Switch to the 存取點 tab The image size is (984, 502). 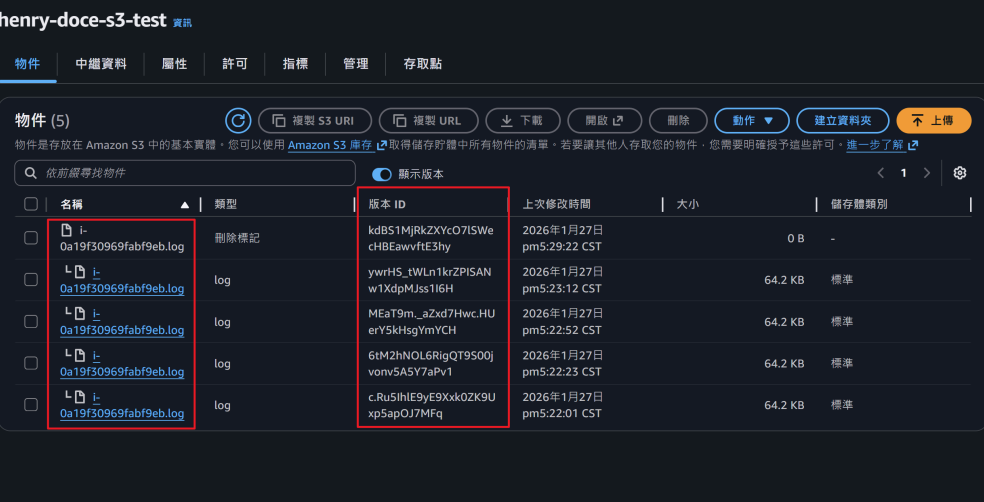click(x=422, y=64)
